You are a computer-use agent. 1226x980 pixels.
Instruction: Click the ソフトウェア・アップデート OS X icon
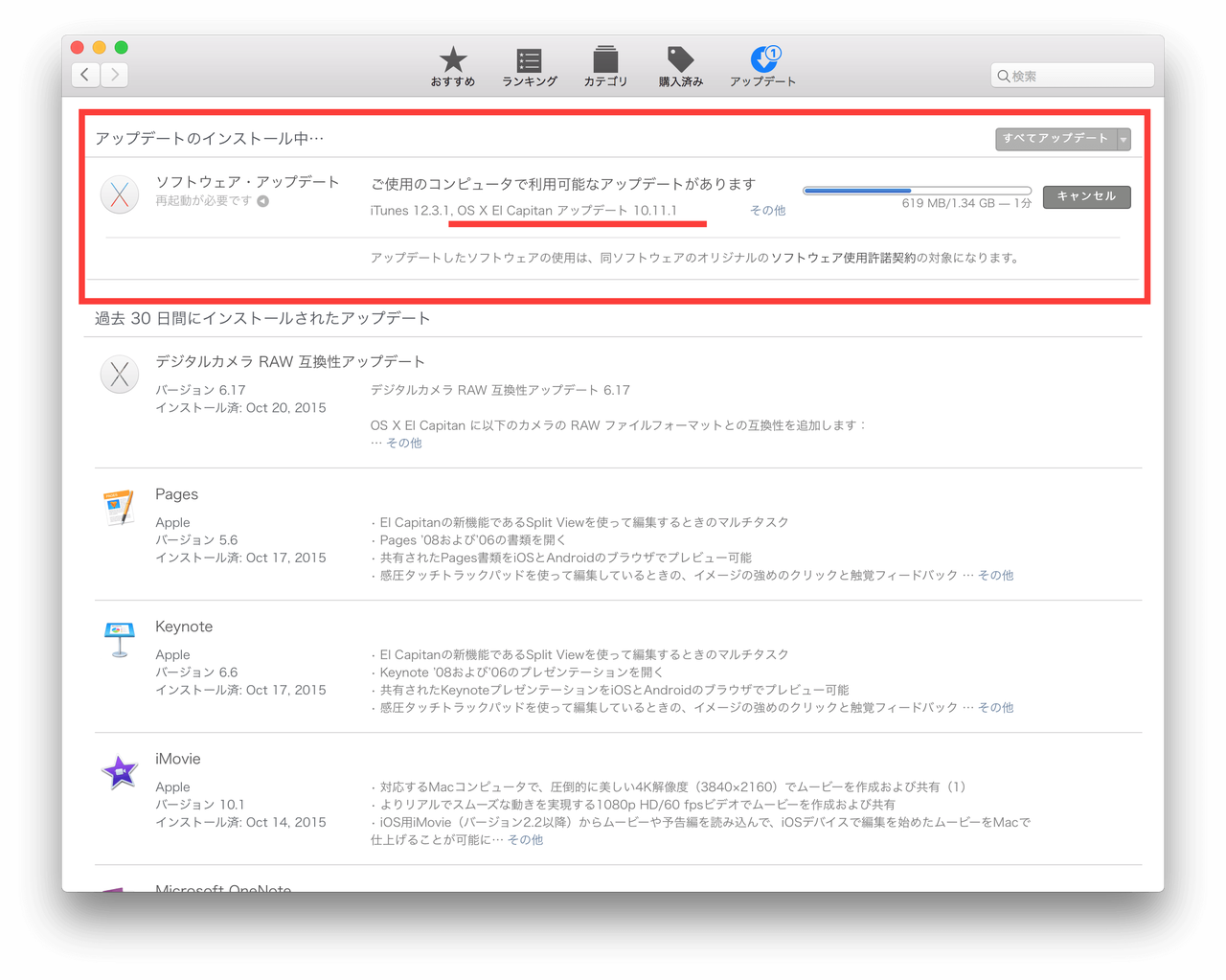pos(120,195)
